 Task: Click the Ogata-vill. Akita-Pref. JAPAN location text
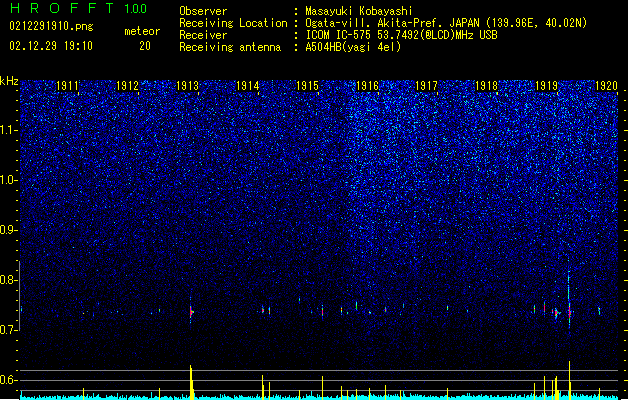coord(446,23)
